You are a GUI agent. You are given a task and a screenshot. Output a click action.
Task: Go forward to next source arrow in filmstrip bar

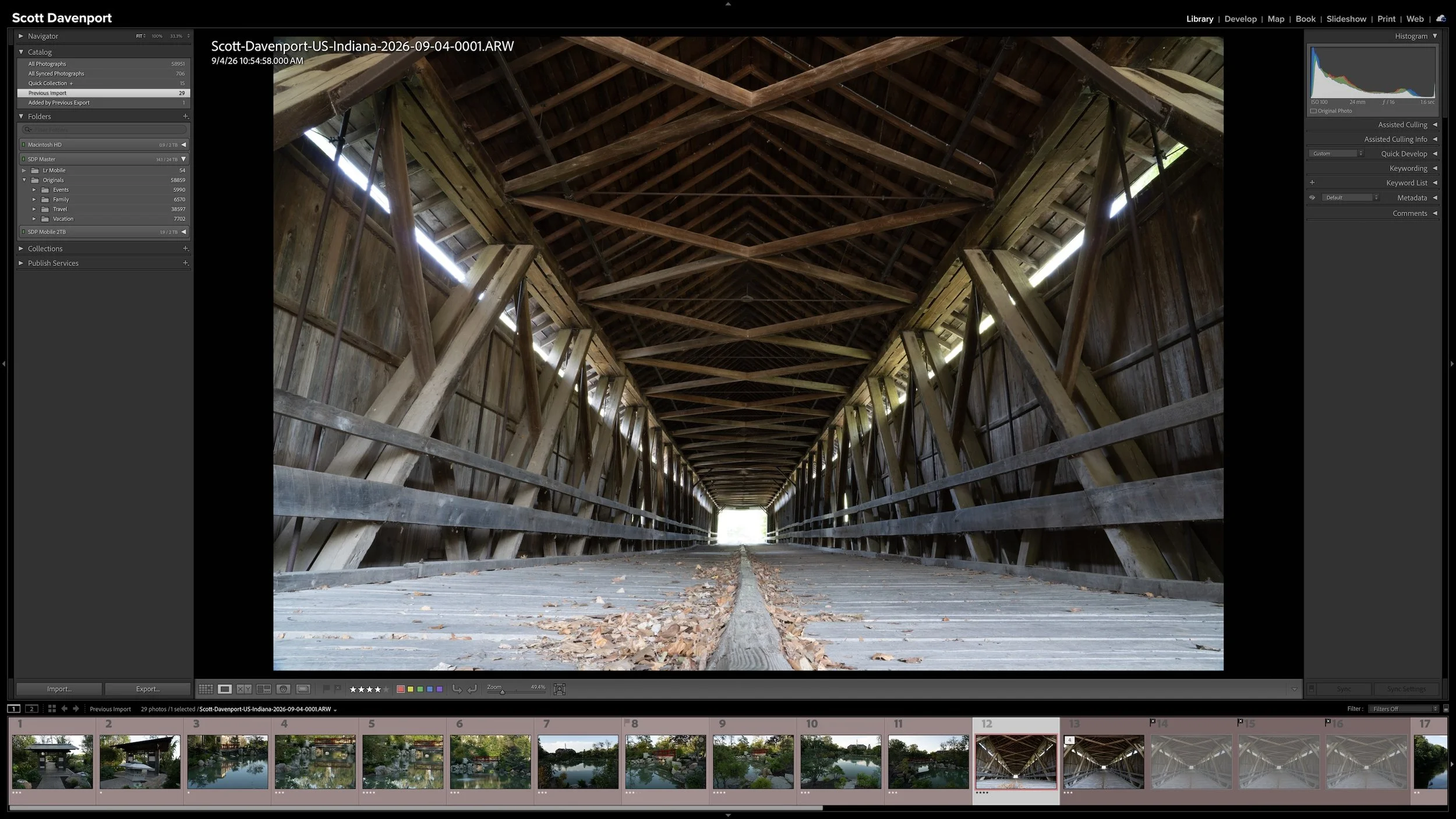pyautogui.click(x=76, y=709)
